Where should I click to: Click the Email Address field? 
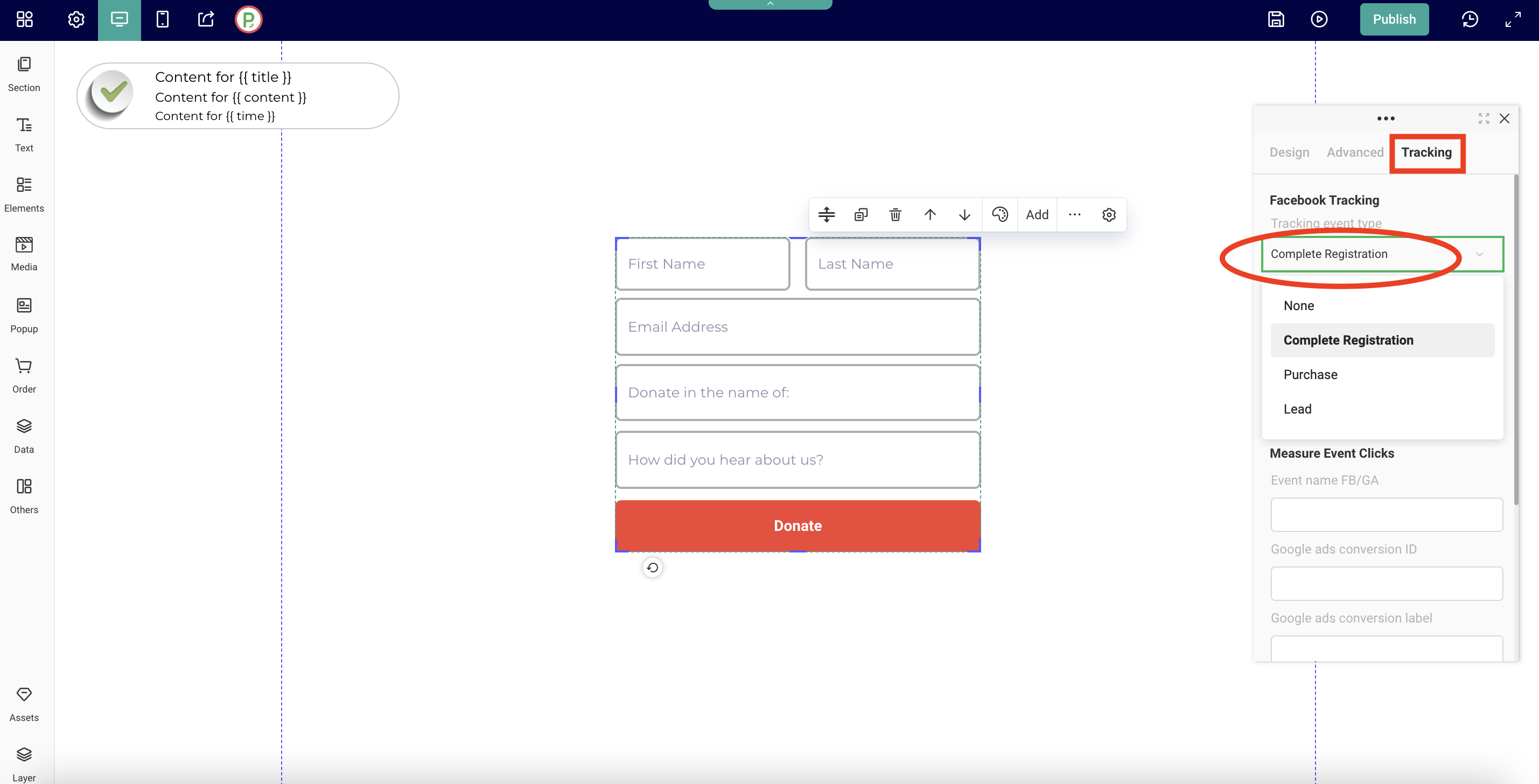(x=798, y=327)
